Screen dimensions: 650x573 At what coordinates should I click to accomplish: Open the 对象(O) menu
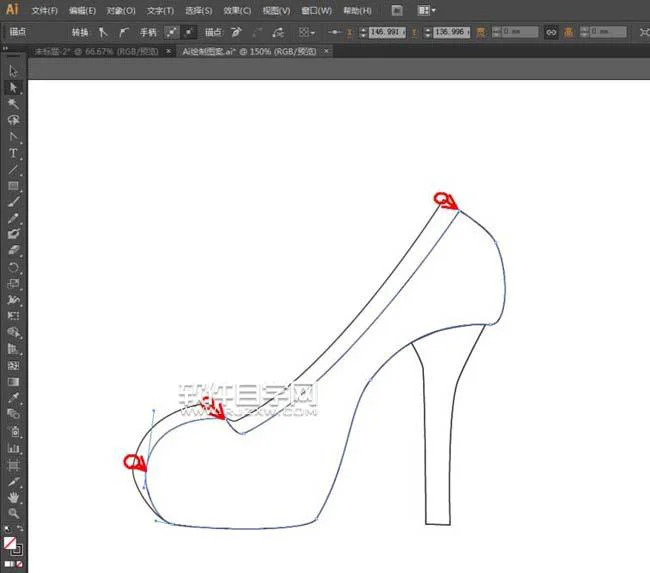(121, 10)
